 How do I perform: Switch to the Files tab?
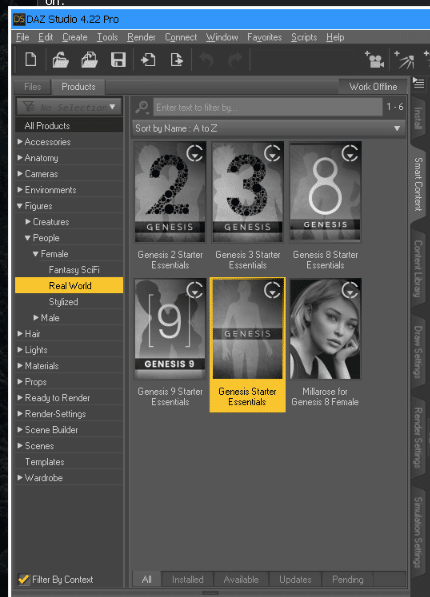32,87
